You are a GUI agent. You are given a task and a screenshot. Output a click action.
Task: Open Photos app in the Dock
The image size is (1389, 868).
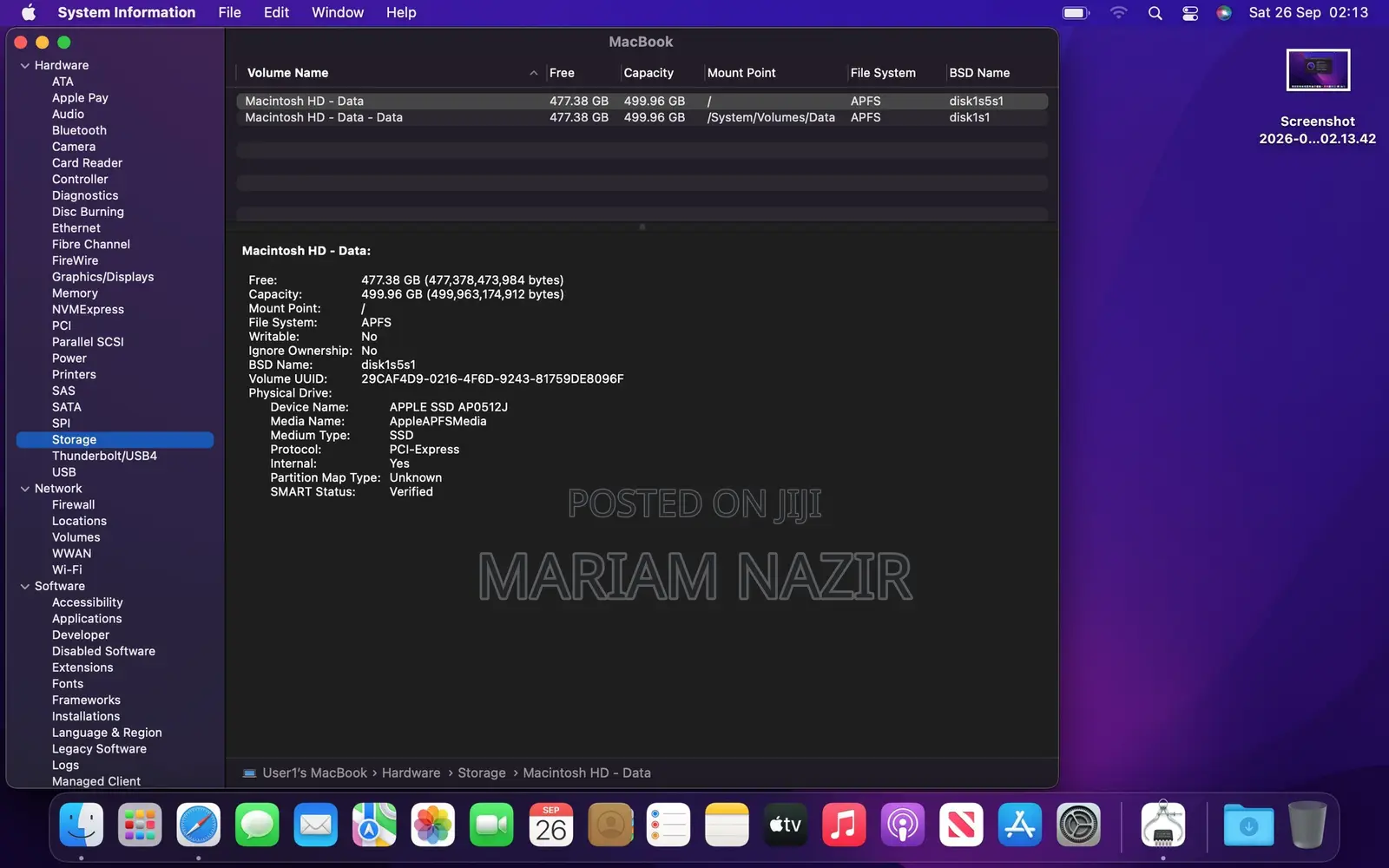pyautogui.click(x=433, y=824)
